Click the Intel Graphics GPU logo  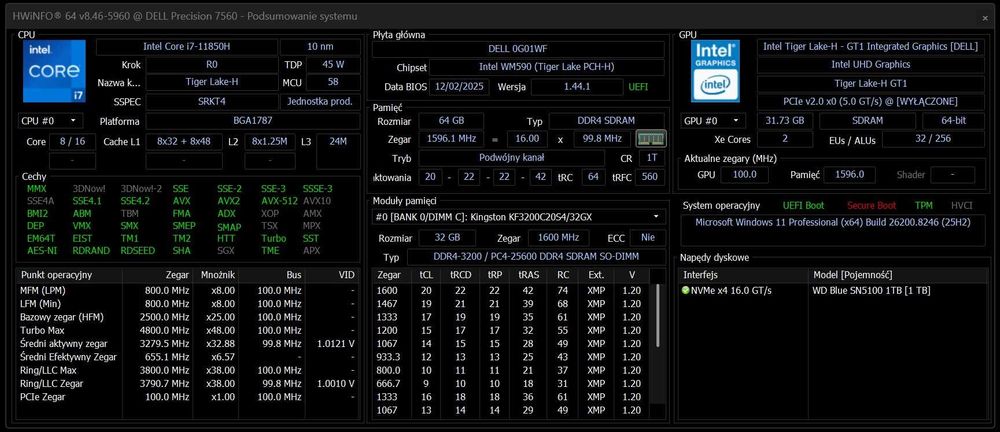(x=716, y=71)
